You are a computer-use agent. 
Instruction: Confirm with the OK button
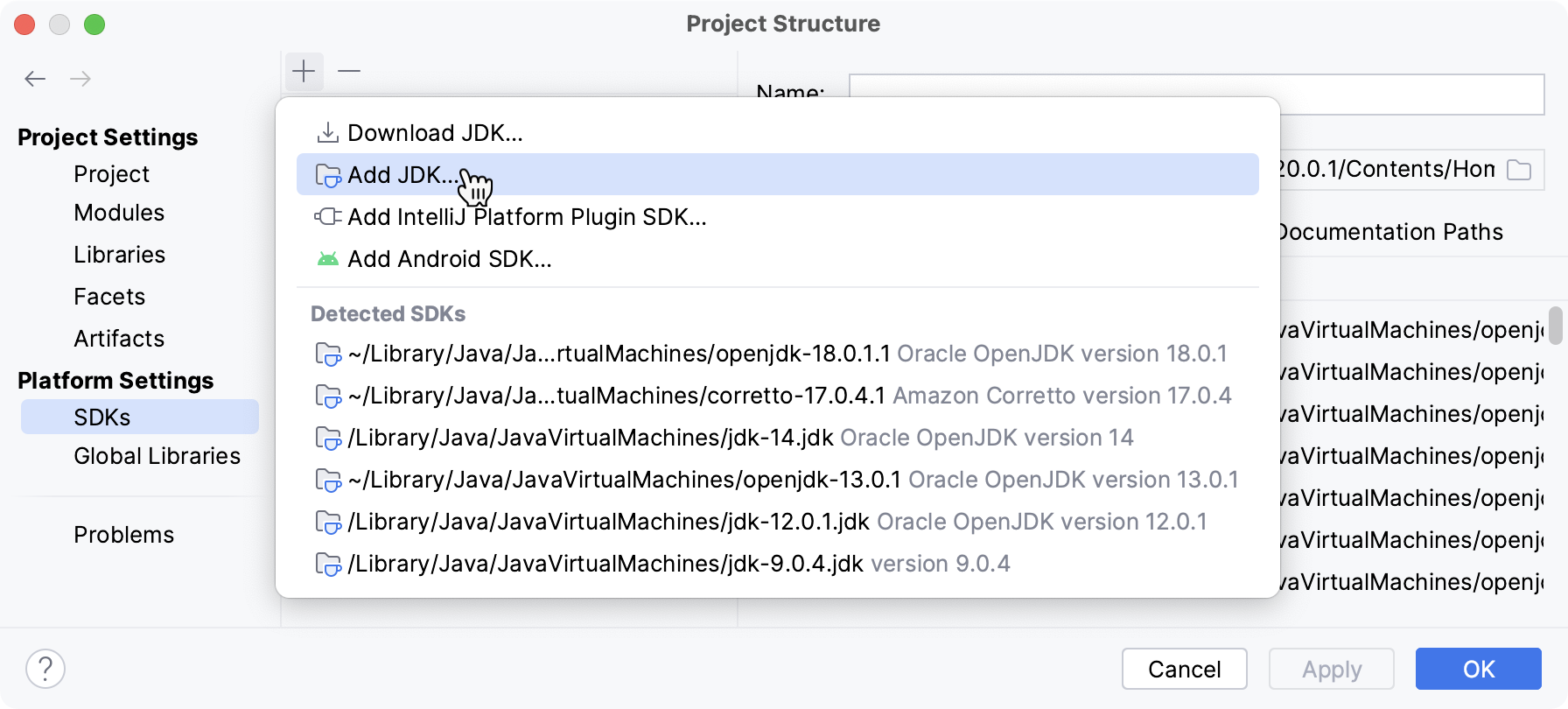(1479, 669)
